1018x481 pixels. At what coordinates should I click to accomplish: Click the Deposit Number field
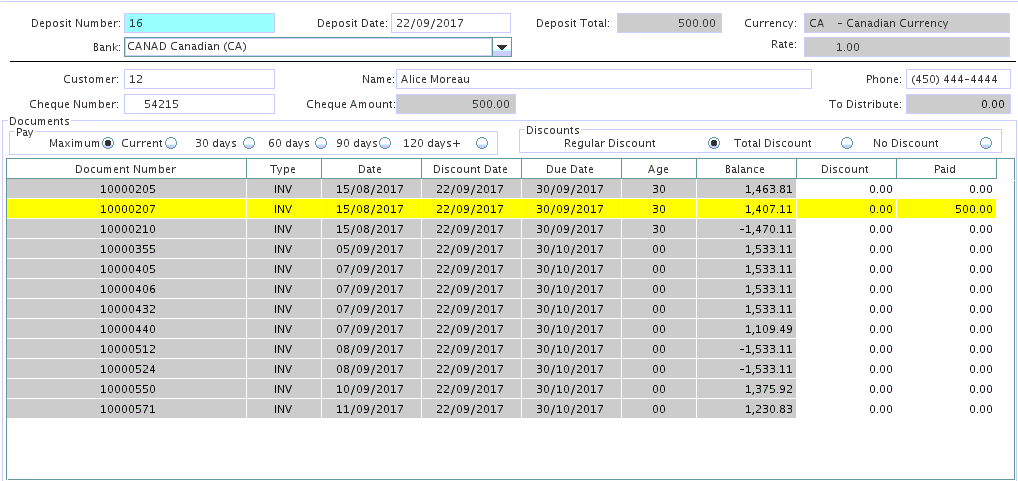198,23
